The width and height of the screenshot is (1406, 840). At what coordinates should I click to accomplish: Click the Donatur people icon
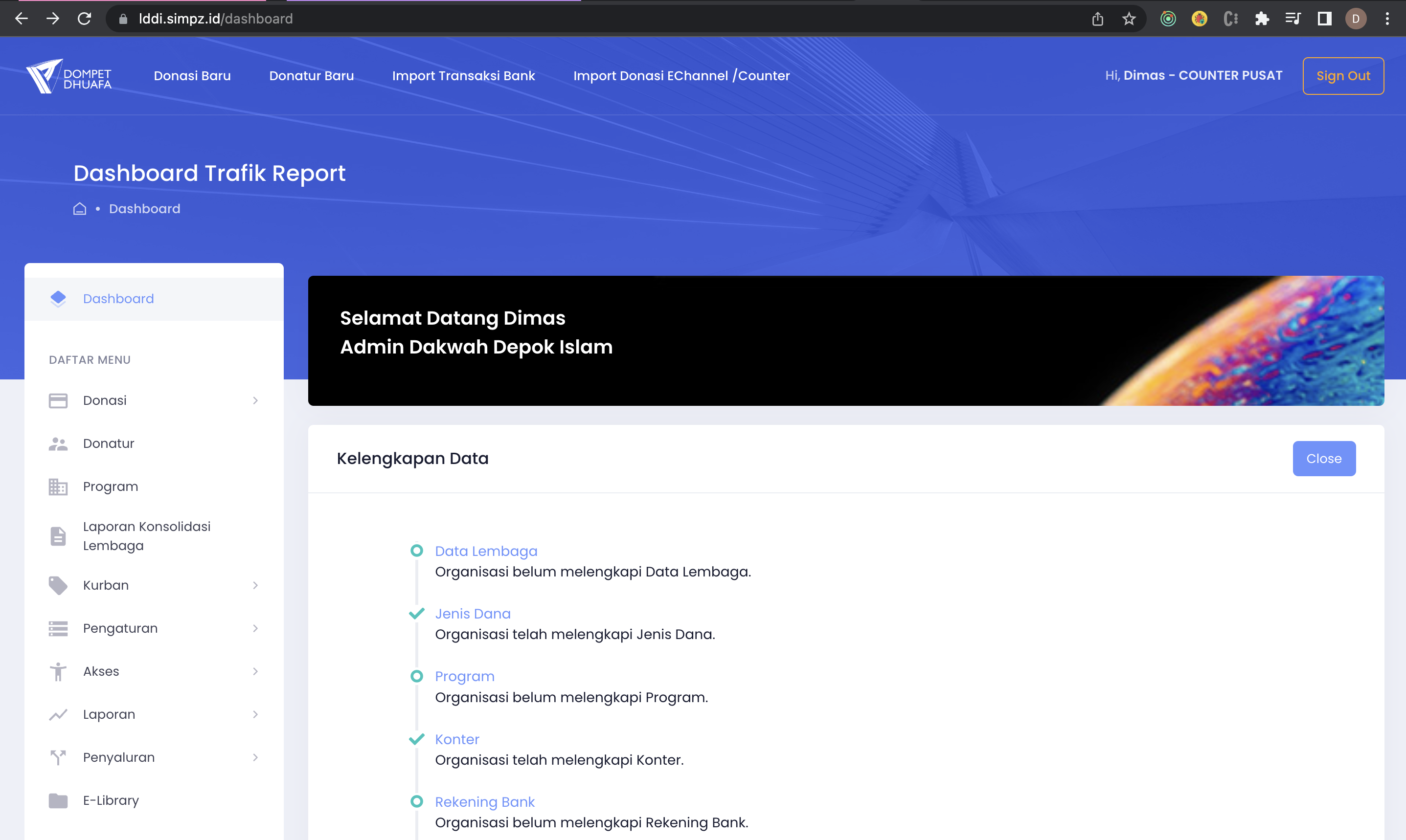(58, 444)
